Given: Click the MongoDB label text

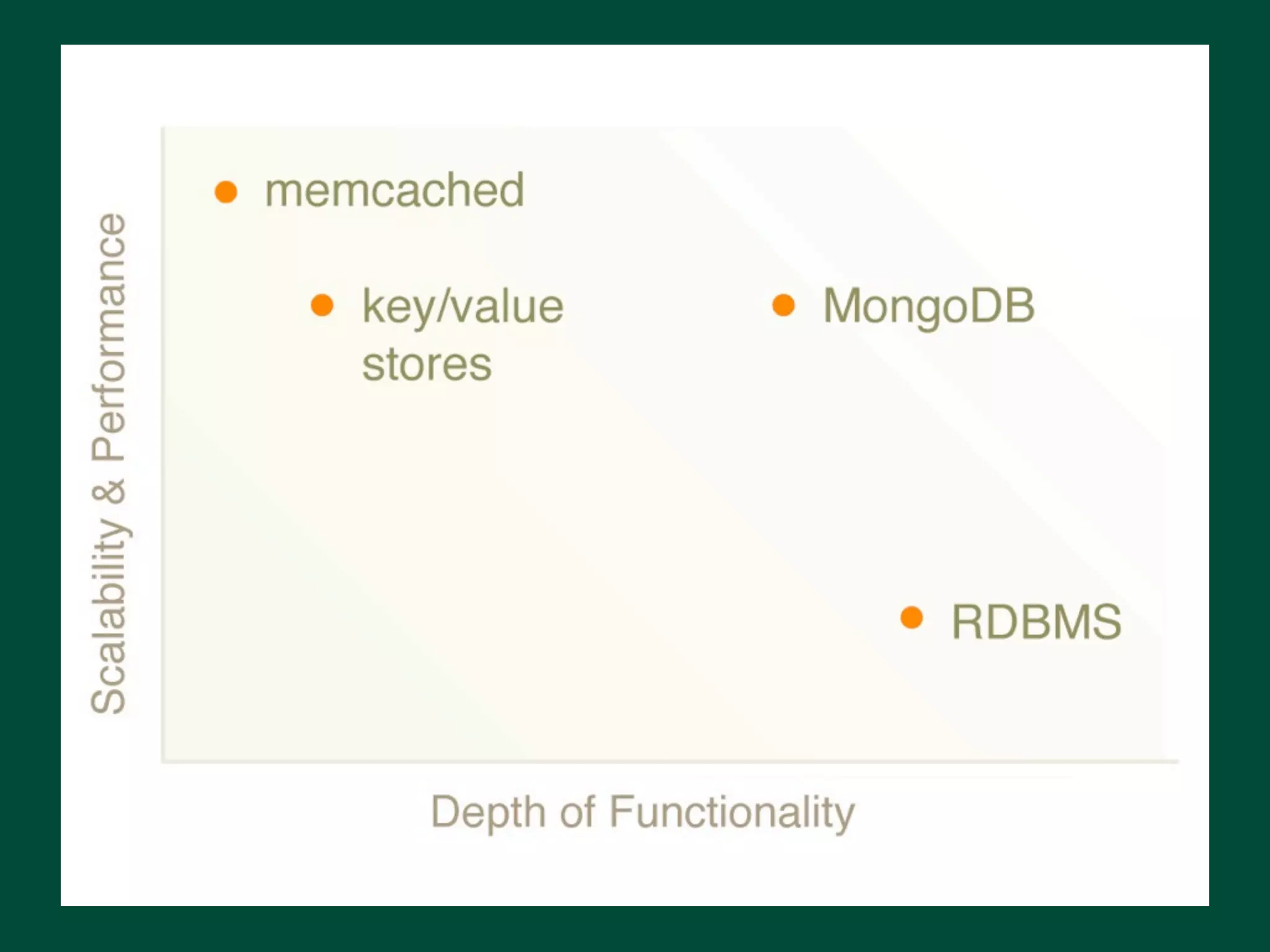Looking at the screenshot, I should tap(928, 306).
